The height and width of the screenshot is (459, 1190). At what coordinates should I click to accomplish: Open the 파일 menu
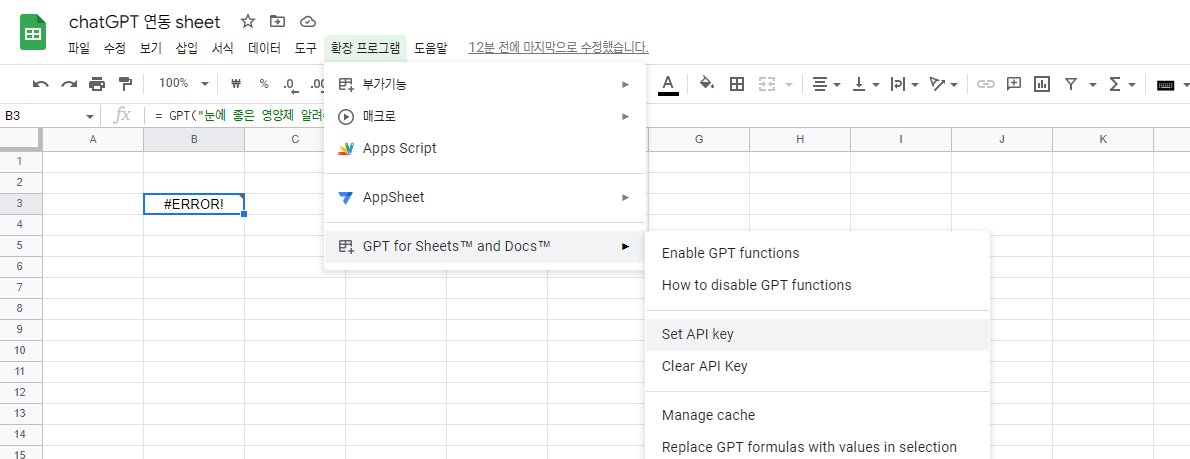coord(78,48)
